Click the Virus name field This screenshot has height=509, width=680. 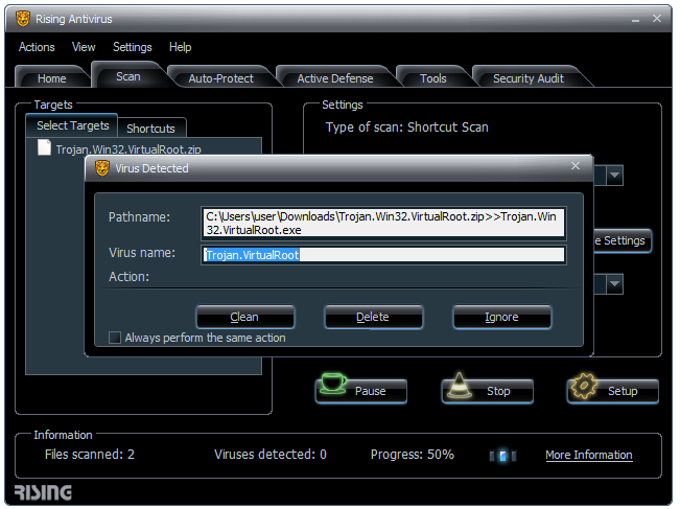[x=383, y=255]
